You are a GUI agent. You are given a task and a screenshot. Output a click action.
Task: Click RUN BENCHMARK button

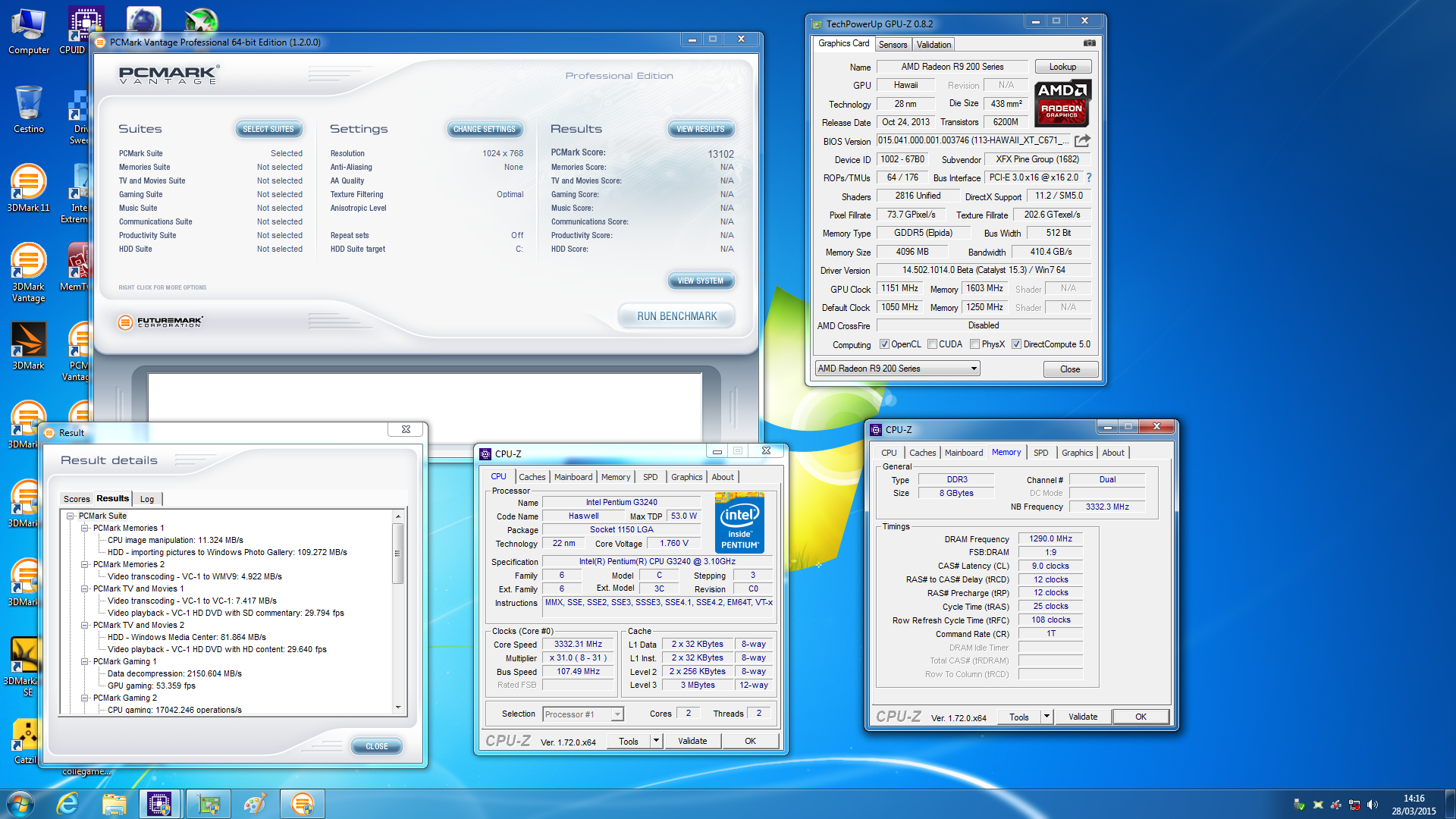point(676,316)
